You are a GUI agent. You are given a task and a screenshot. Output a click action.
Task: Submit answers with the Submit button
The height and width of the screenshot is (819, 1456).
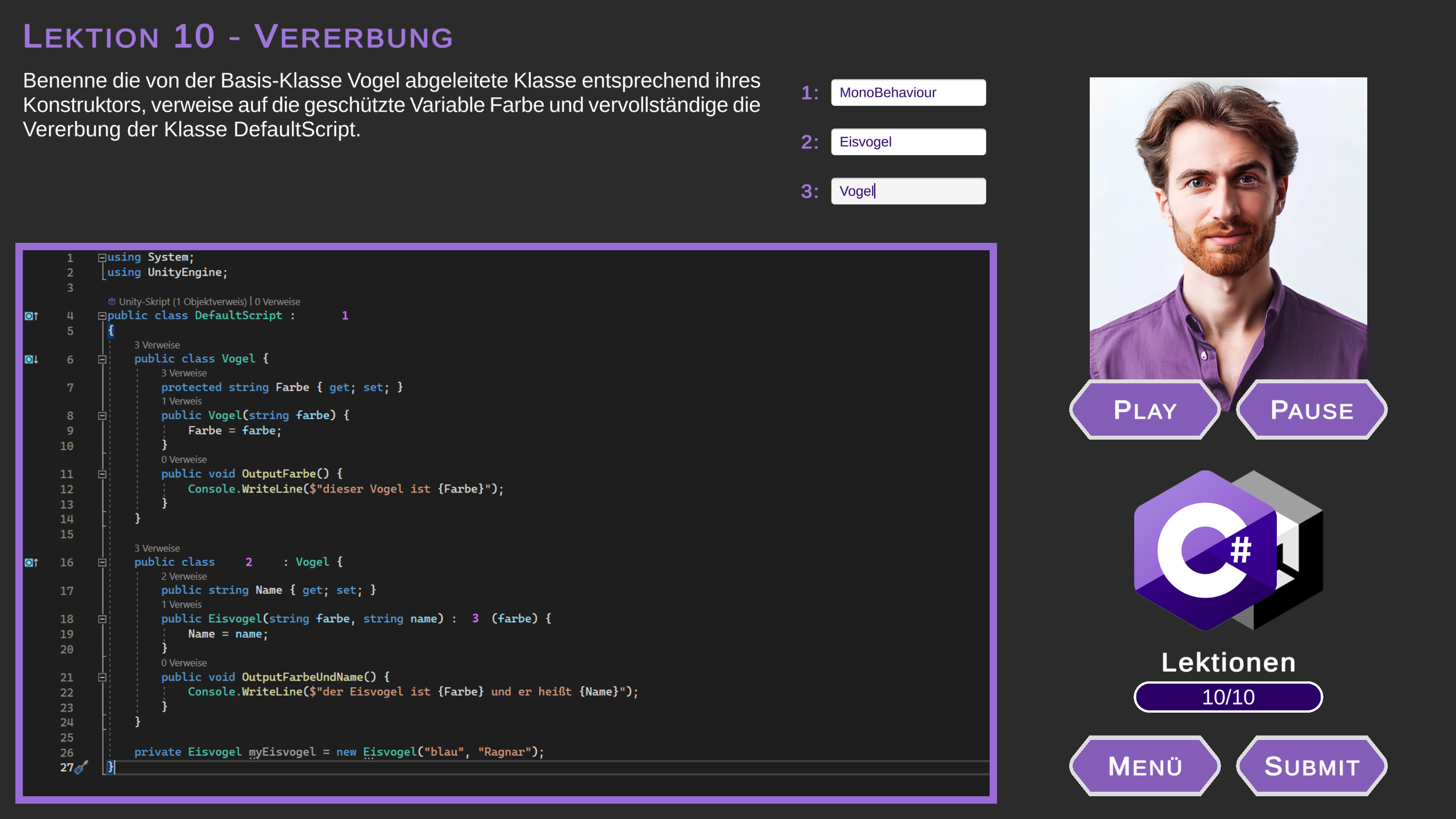1312,766
